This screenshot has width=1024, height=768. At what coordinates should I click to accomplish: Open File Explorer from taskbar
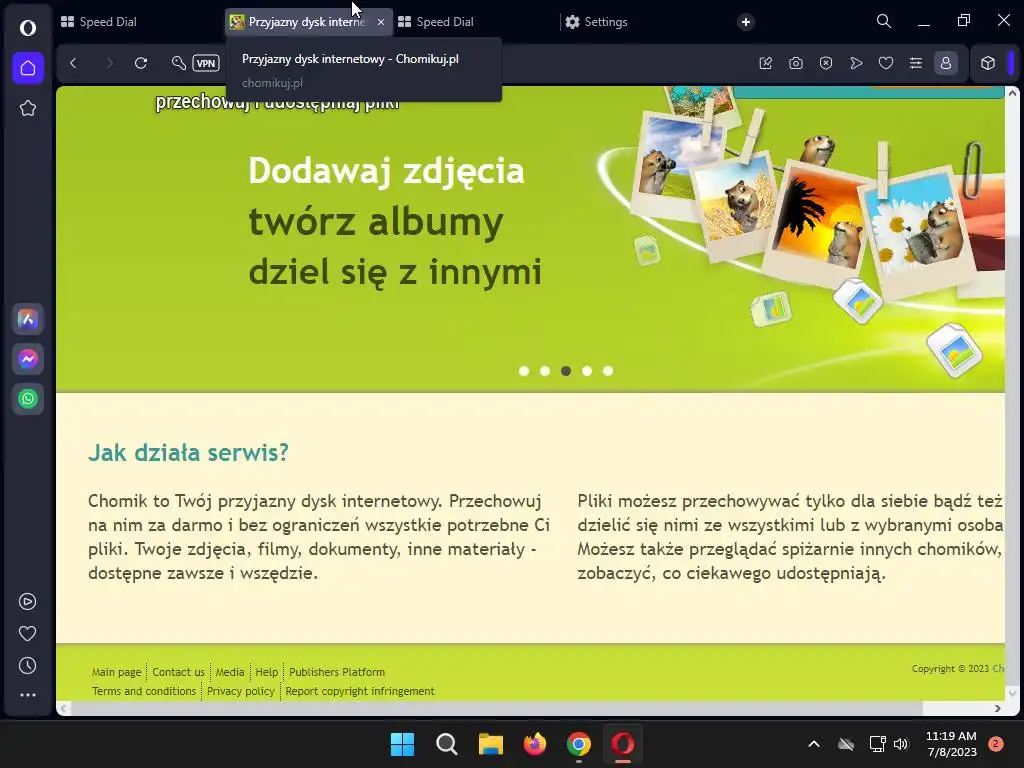(490, 744)
